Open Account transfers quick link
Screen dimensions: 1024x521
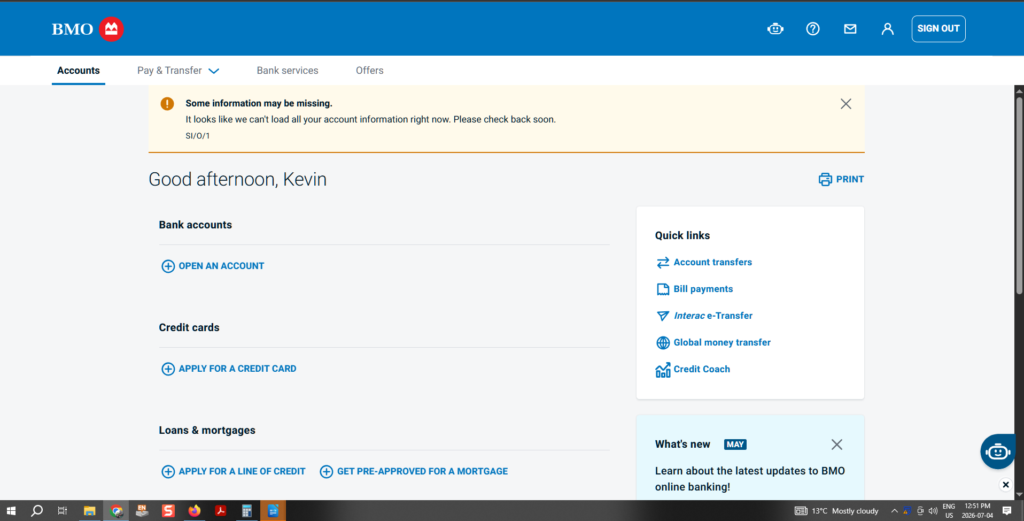(x=704, y=262)
